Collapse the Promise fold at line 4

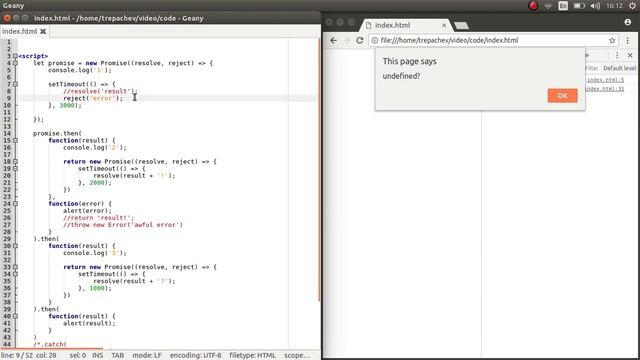(15, 63)
